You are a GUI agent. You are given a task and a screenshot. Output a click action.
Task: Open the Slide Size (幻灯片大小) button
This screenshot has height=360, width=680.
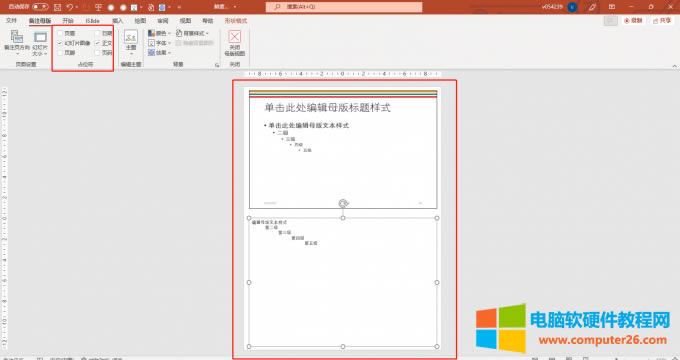coord(40,43)
